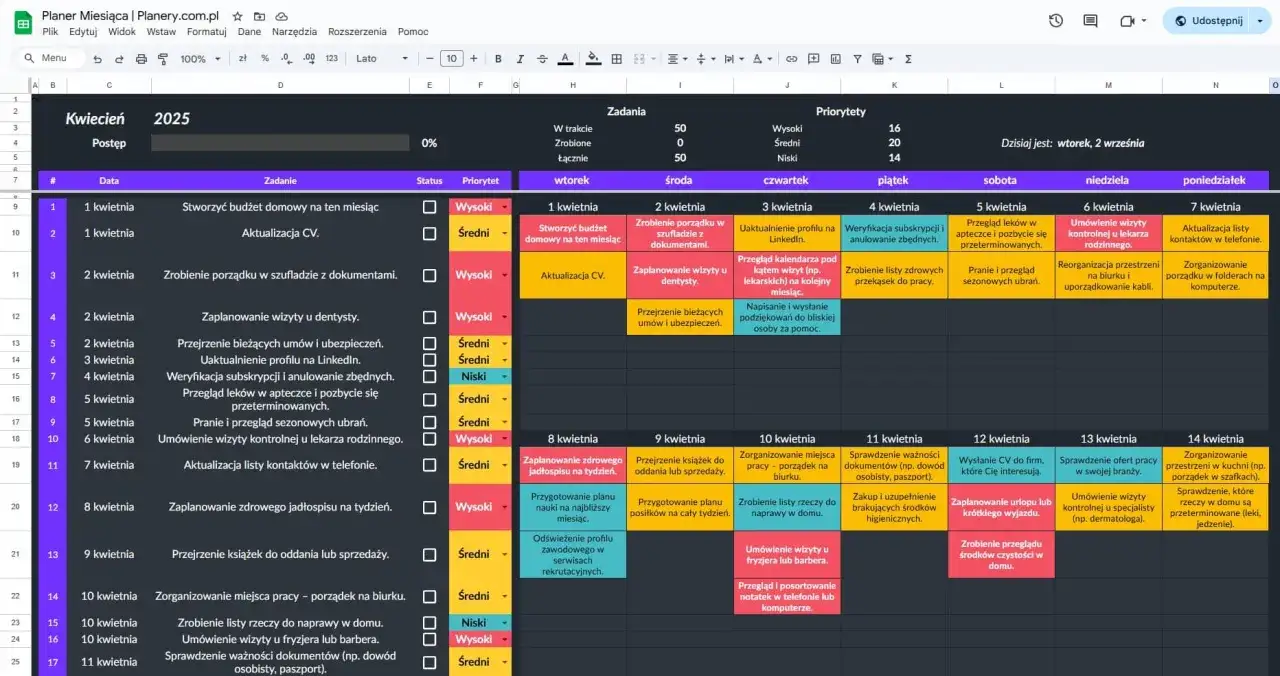Open the 100% zoom dropdown

coord(200,59)
